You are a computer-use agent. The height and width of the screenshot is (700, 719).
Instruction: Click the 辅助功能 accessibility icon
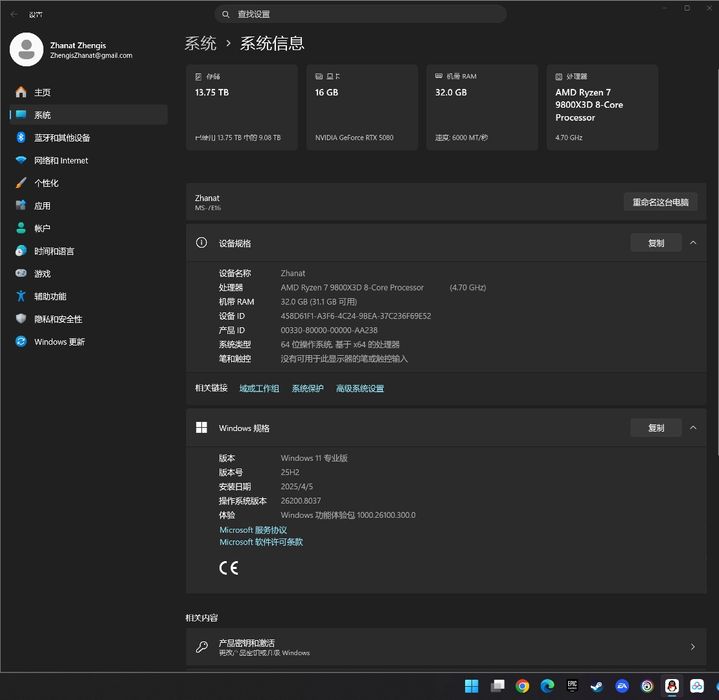click(x=21, y=296)
